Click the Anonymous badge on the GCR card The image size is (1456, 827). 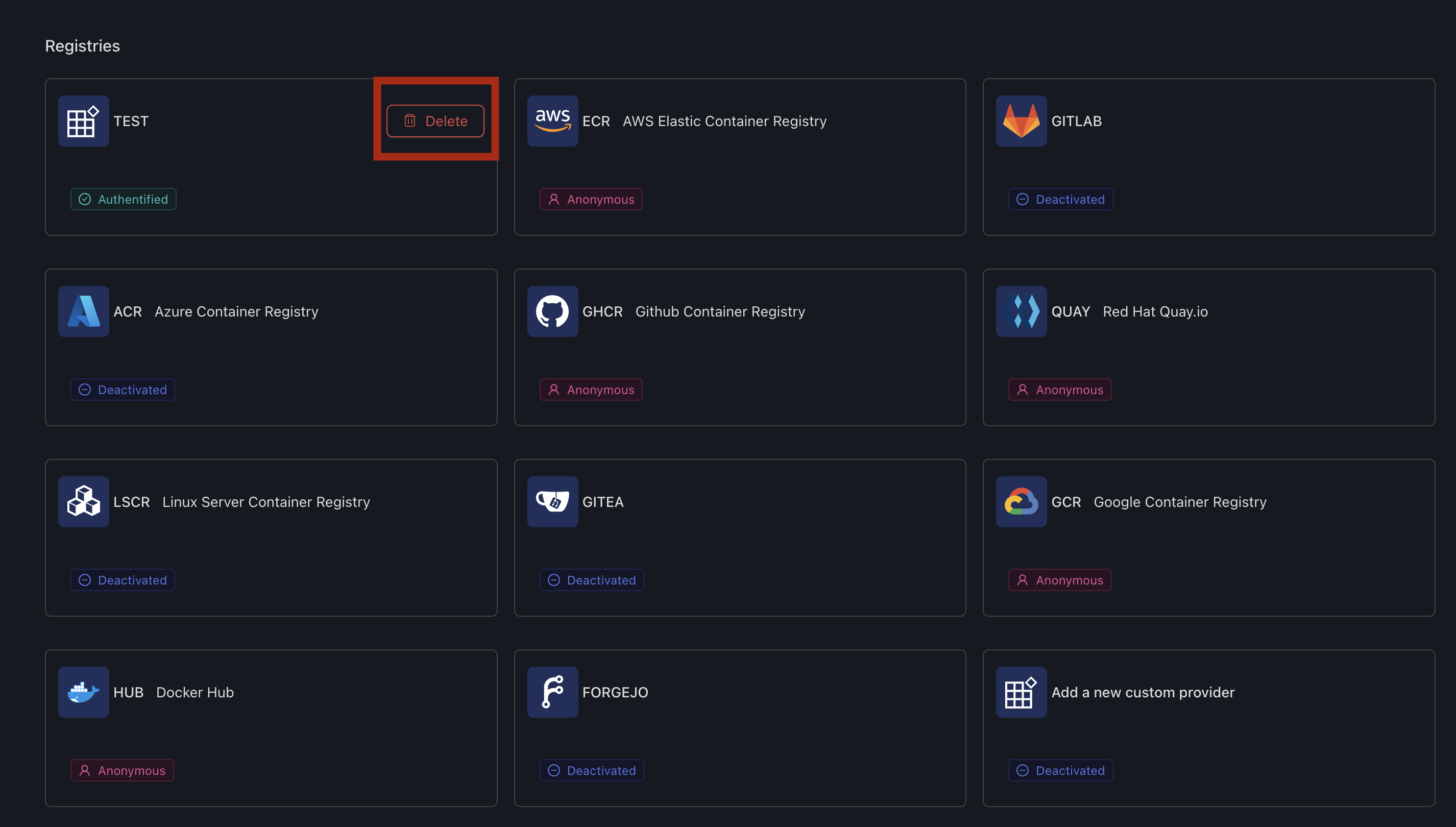point(1060,580)
